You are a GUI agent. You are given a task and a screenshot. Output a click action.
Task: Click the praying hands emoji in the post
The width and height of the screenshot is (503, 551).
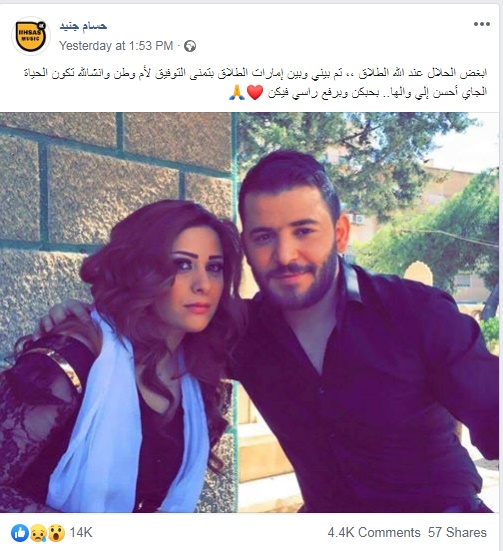click(x=237, y=93)
